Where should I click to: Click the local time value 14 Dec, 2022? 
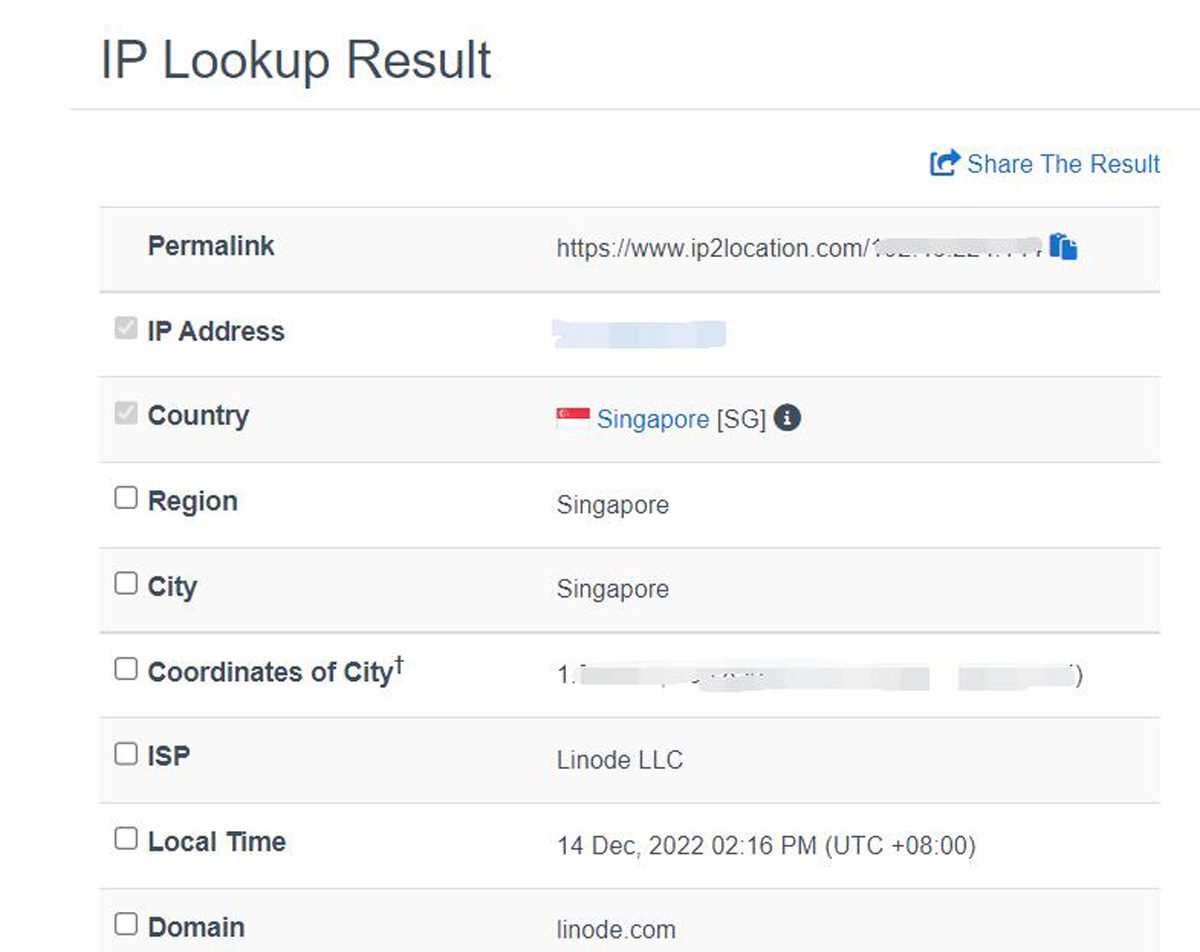click(x=766, y=846)
